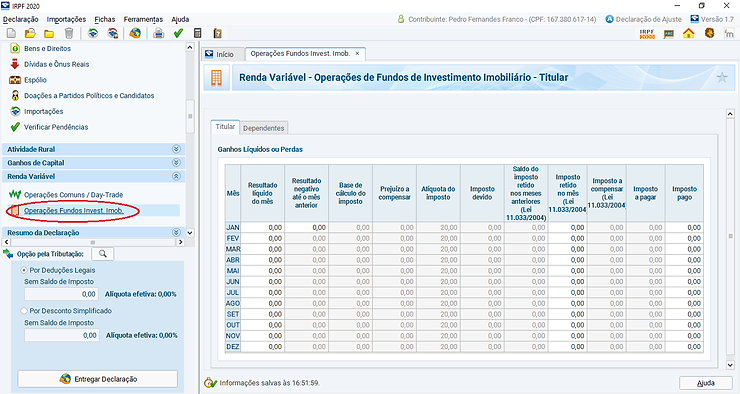The width and height of the screenshot is (740, 394).
Task: Click sidebar horizontal scrollbar right arrow
Action: pyautogui.click(x=180, y=242)
